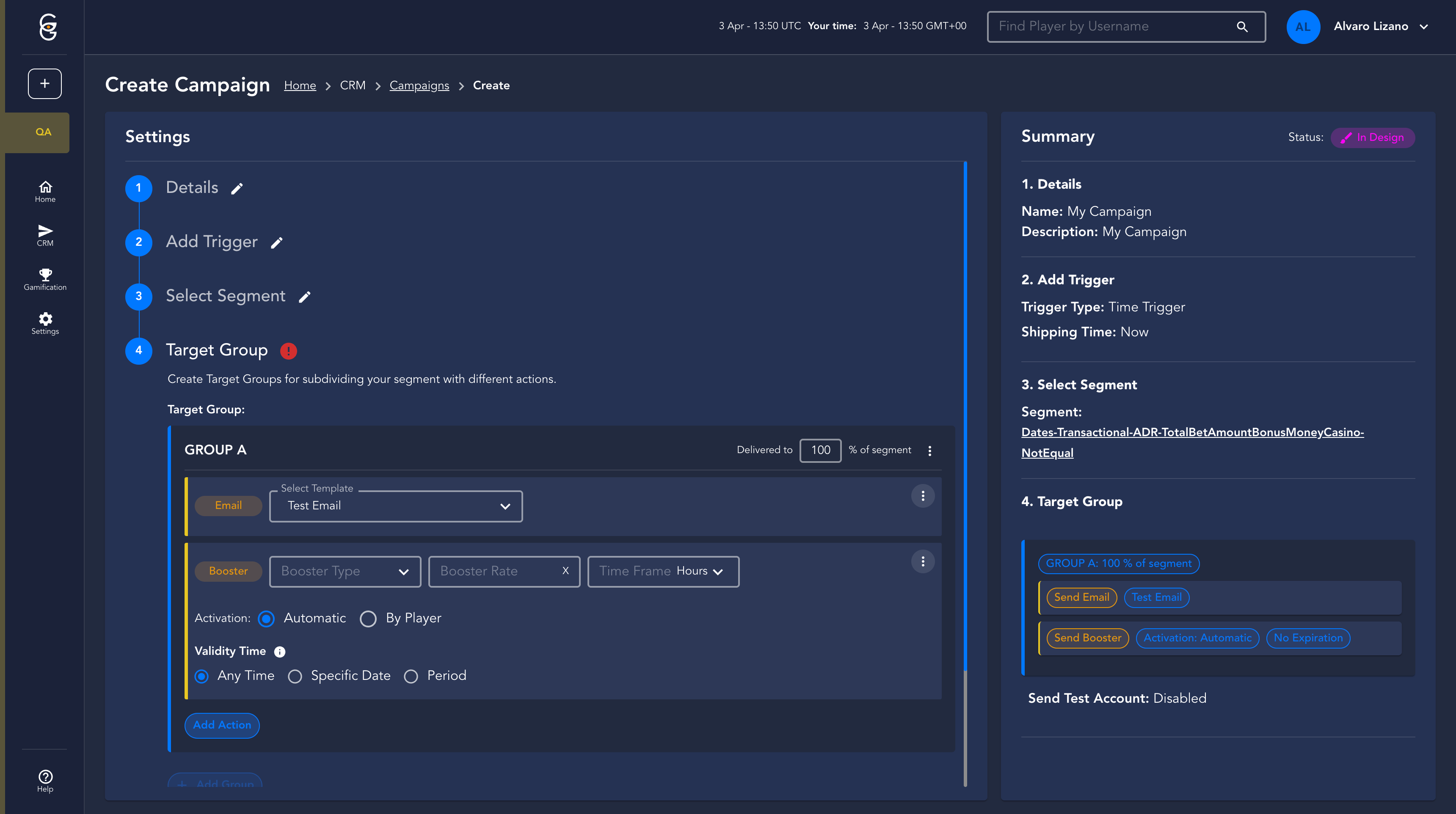Choose the Specific Date validity option
Image resolution: width=1456 pixels, height=814 pixels.
pyautogui.click(x=295, y=676)
